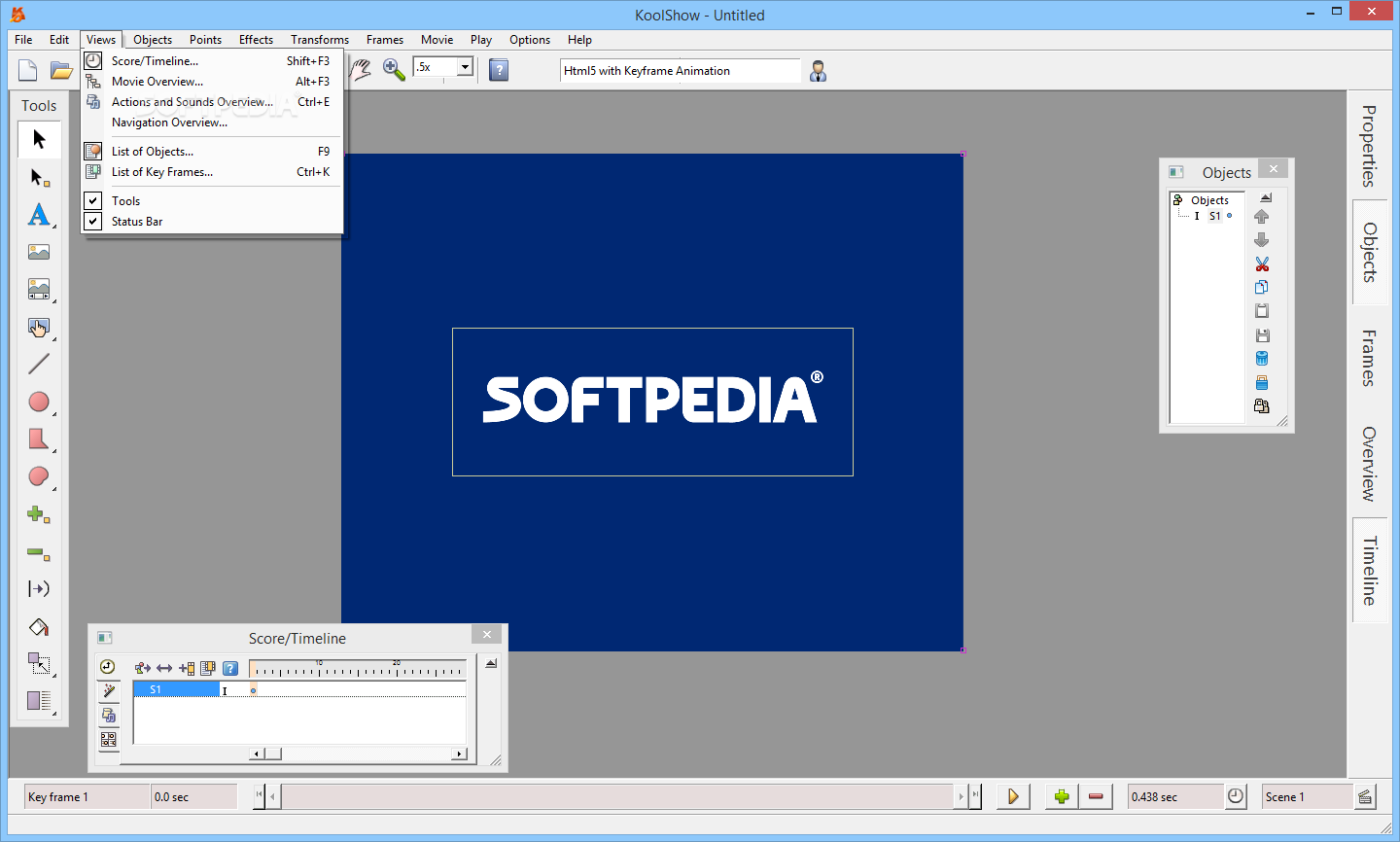Click the Play button in bottom bar
Screen dimensions: 1400x842
[1013, 796]
